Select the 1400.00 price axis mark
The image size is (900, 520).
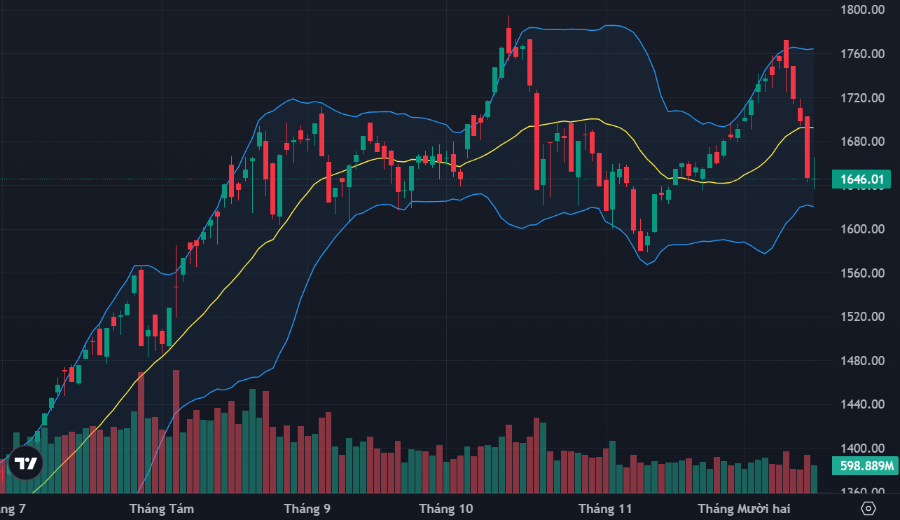(x=862, y=449)
